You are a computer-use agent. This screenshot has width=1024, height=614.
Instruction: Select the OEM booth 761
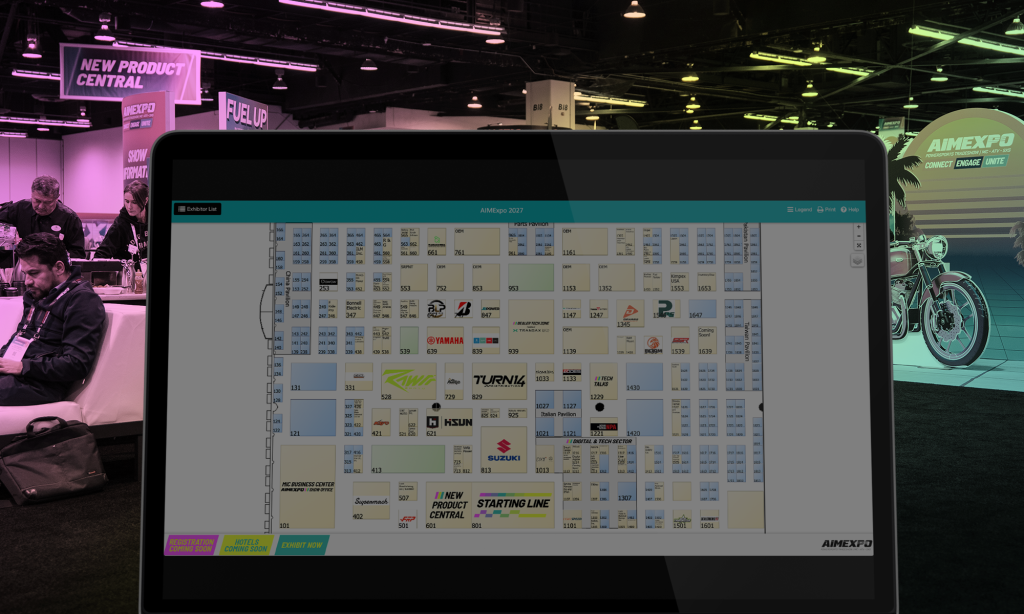pos(477,242)
